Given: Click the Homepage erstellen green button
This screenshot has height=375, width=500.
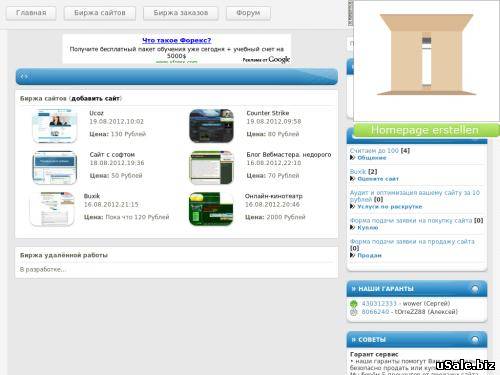Looking at the screenshot, I should [x=426, y=130].
